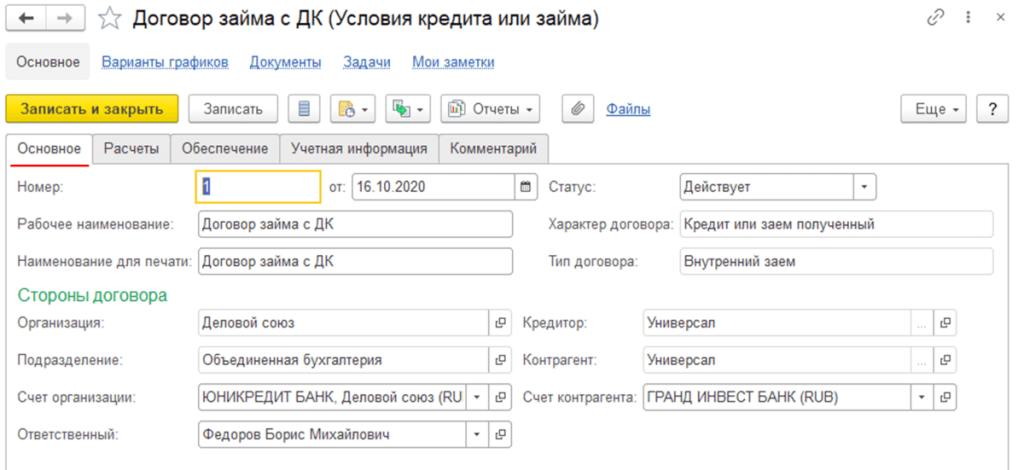Copy link using the chain icon

pos(936,19)
